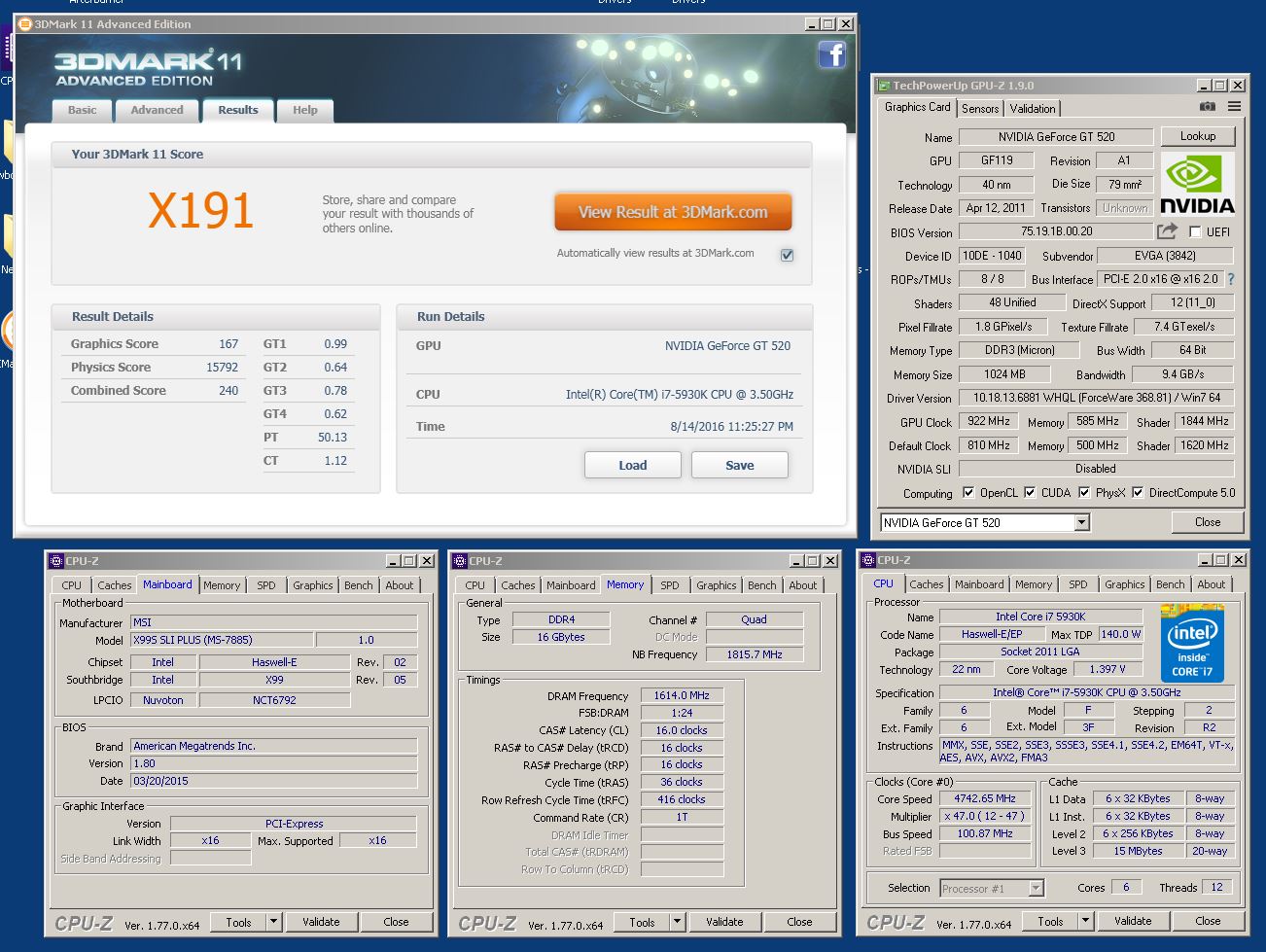Click the GPU name field in GPU-Z
This screenshot has width=1266, height=952.
[x=1056, y=137]
